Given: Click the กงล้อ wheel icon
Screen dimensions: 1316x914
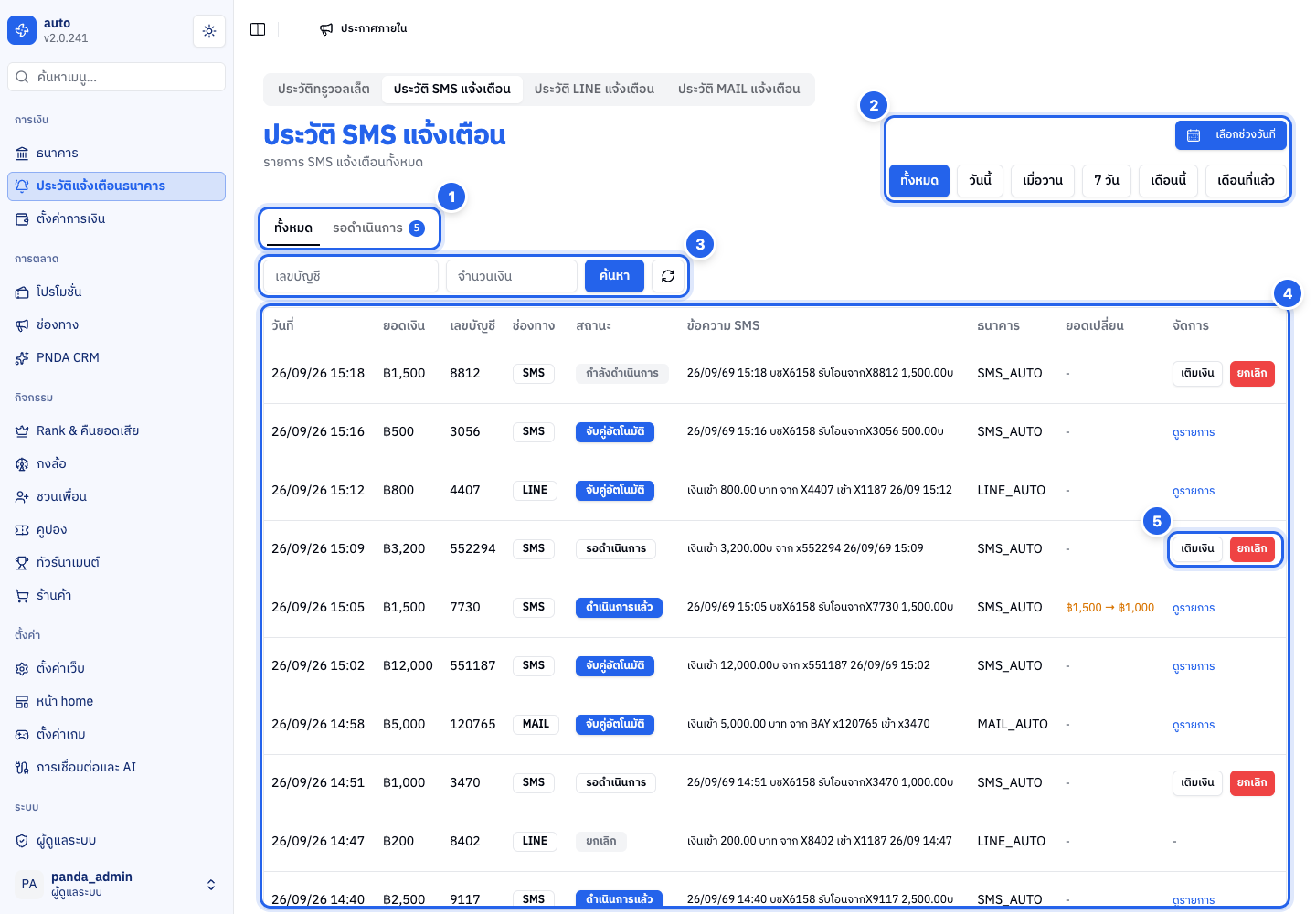Looking at the screenshot, I should 22,463.
